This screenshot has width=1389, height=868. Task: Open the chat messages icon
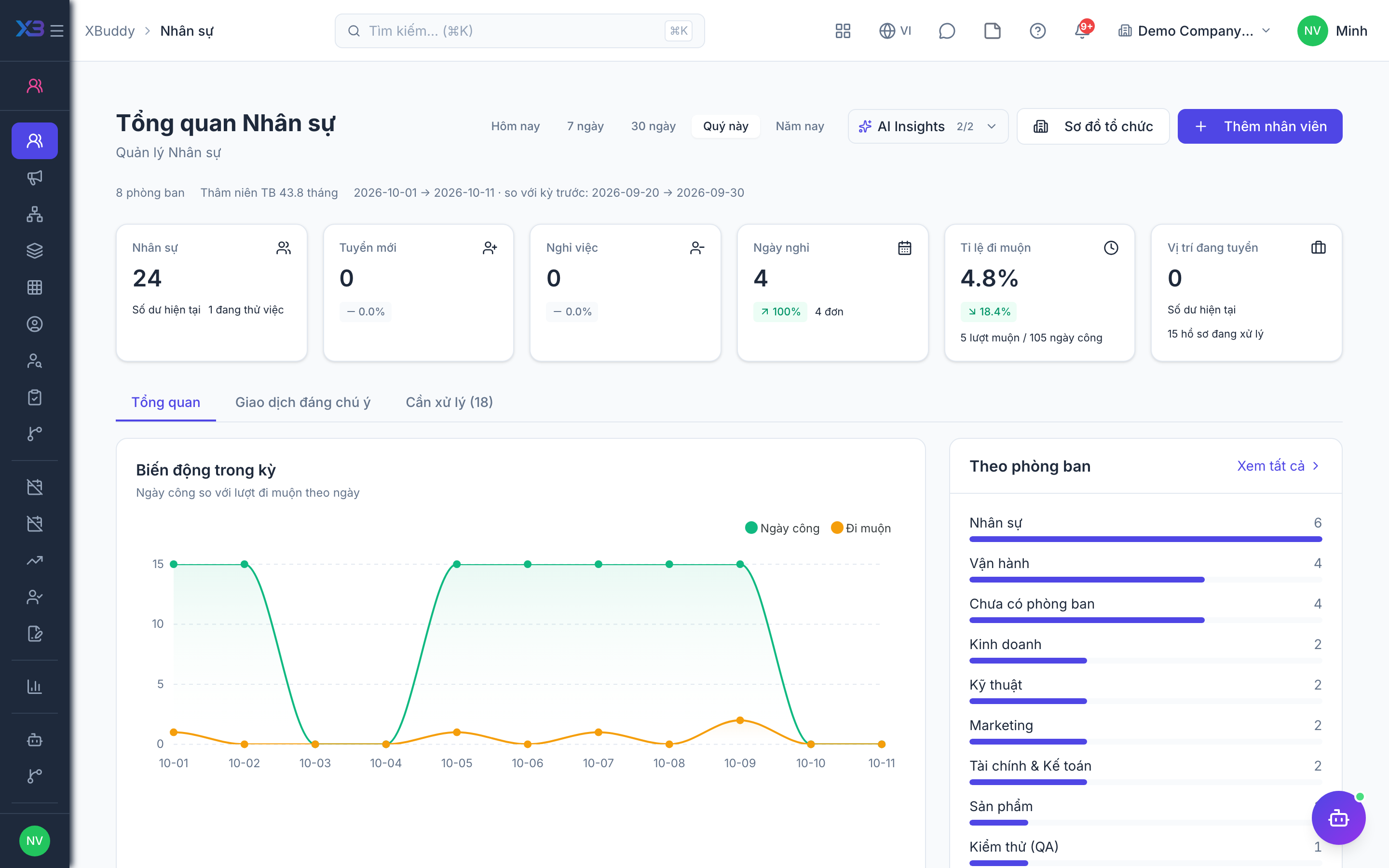pyautogui.click(x=946, y=30)
